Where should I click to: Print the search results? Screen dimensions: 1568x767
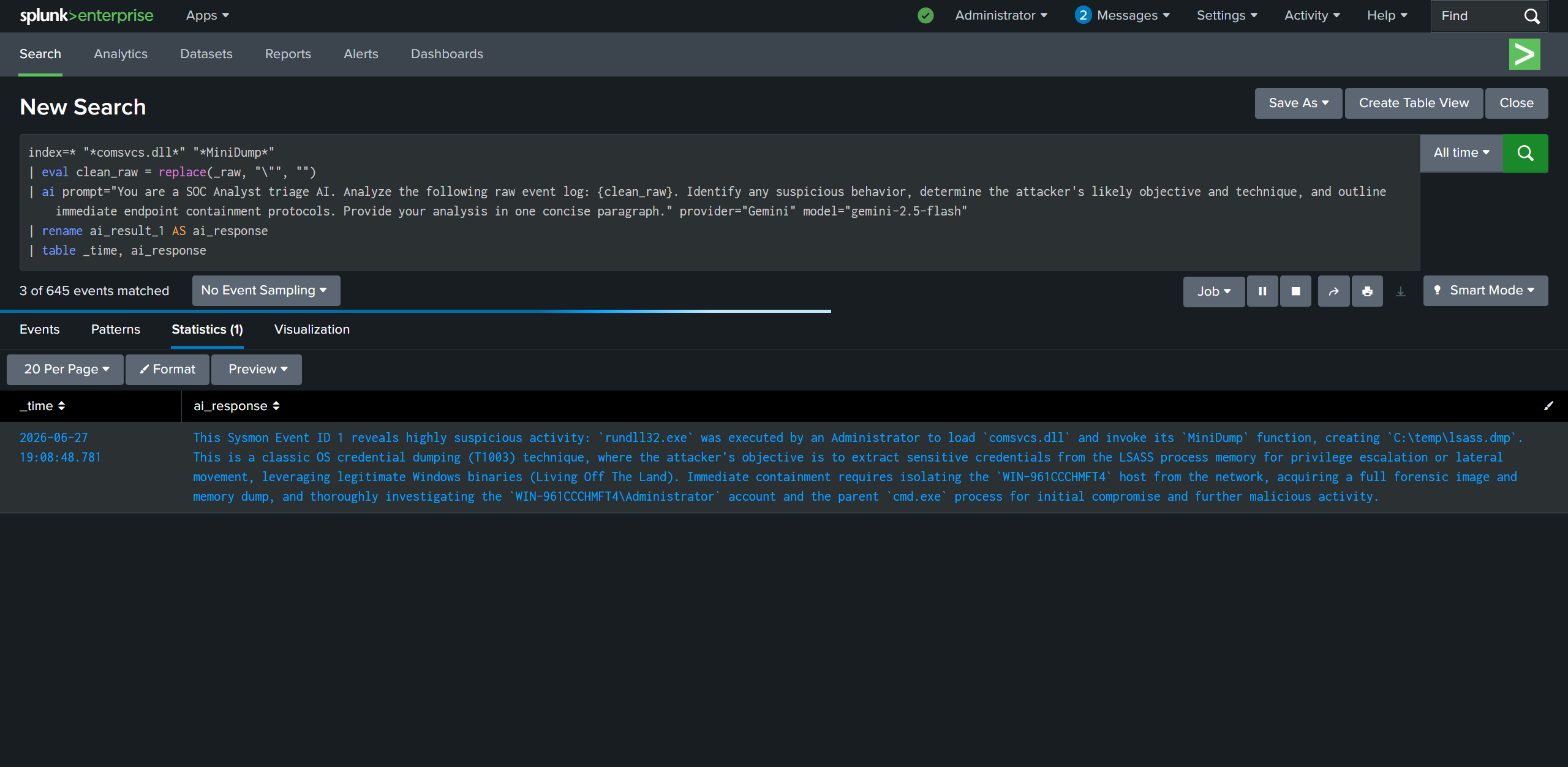click(x=1367, y=291)
